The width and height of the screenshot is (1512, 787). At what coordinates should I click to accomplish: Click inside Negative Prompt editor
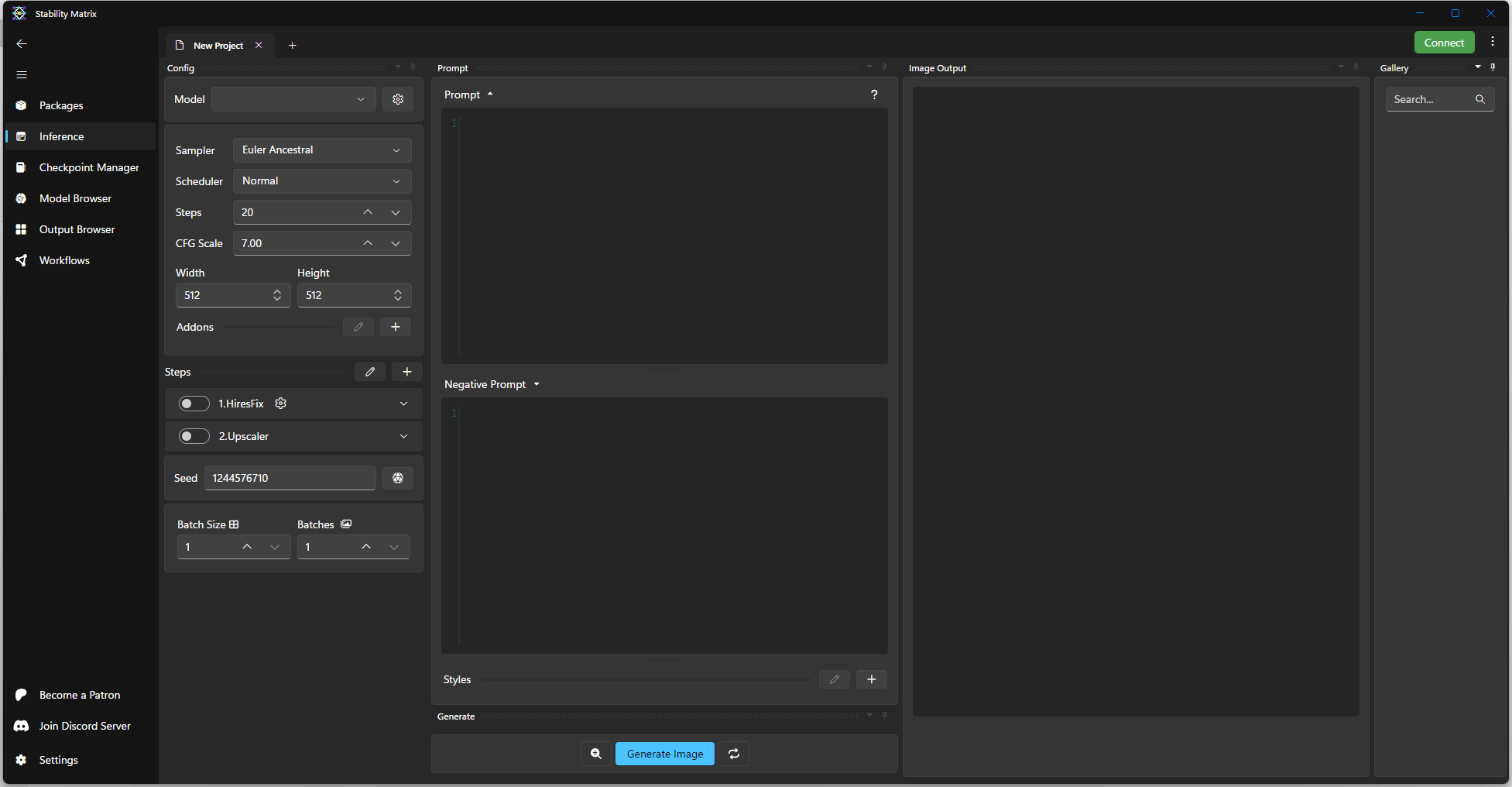point(664,525)
